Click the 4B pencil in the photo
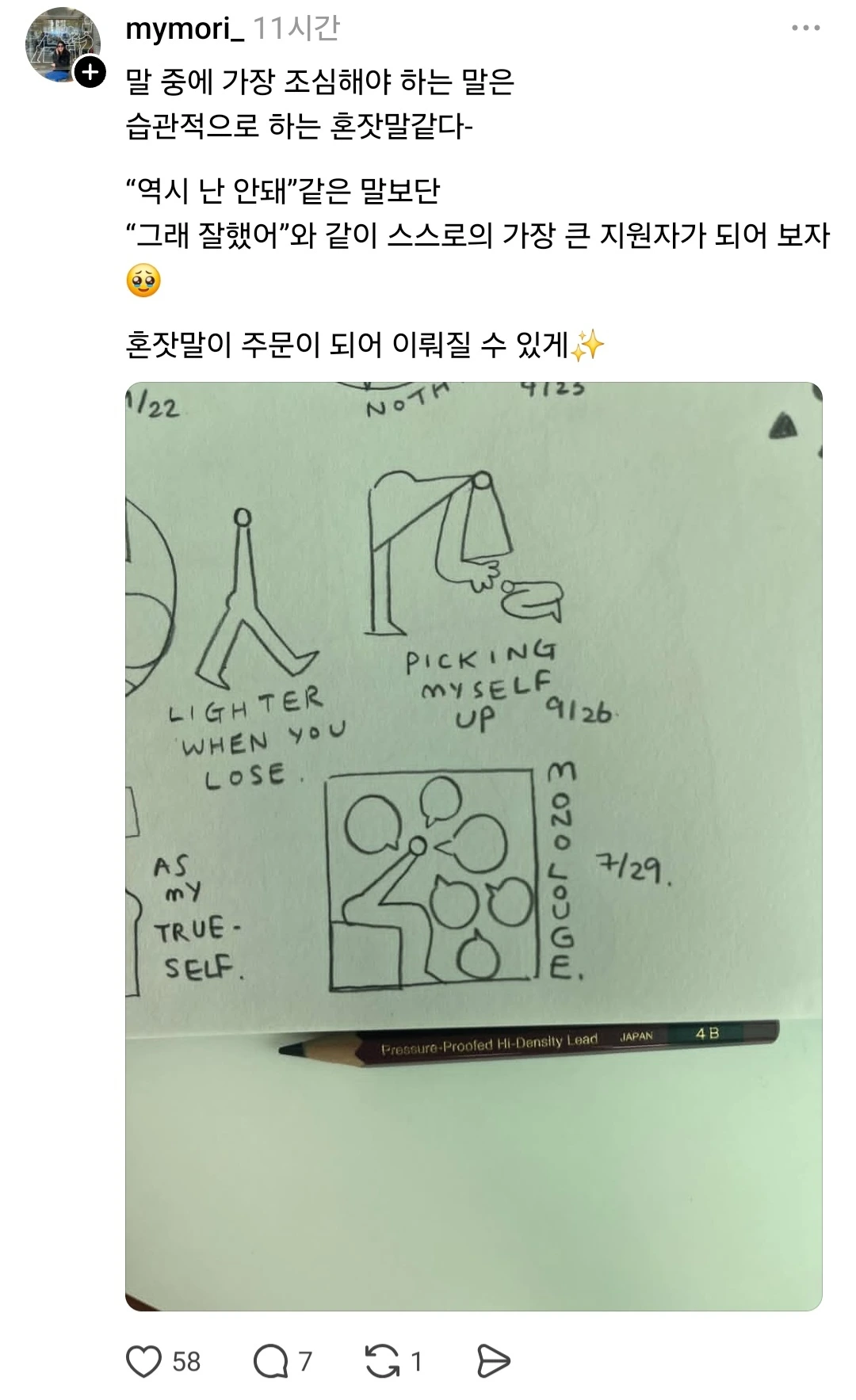This screenshot has height=1400, width=856. [x=529, y=1041]
